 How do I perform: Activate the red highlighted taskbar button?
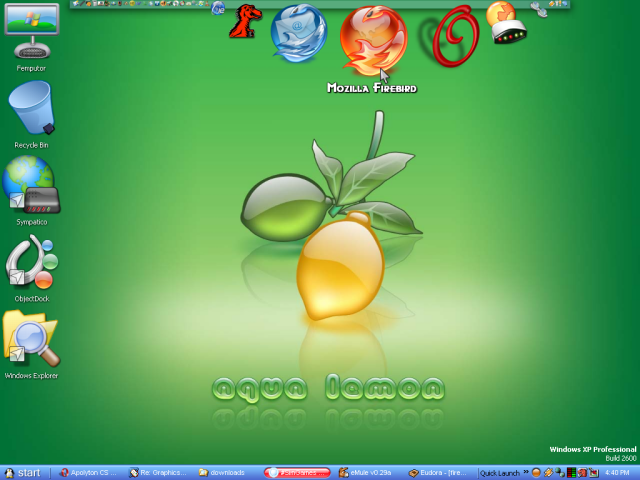[298, 472]
